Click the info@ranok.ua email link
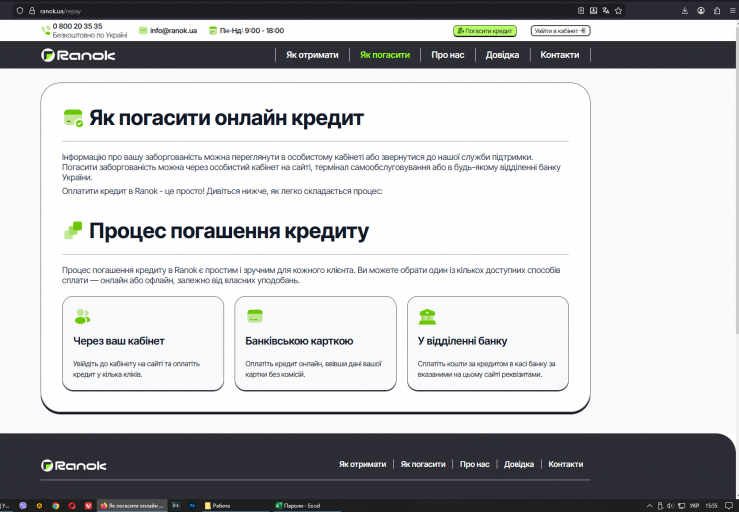Viewport: 739px width, 512px height. (x=173, y=31)
